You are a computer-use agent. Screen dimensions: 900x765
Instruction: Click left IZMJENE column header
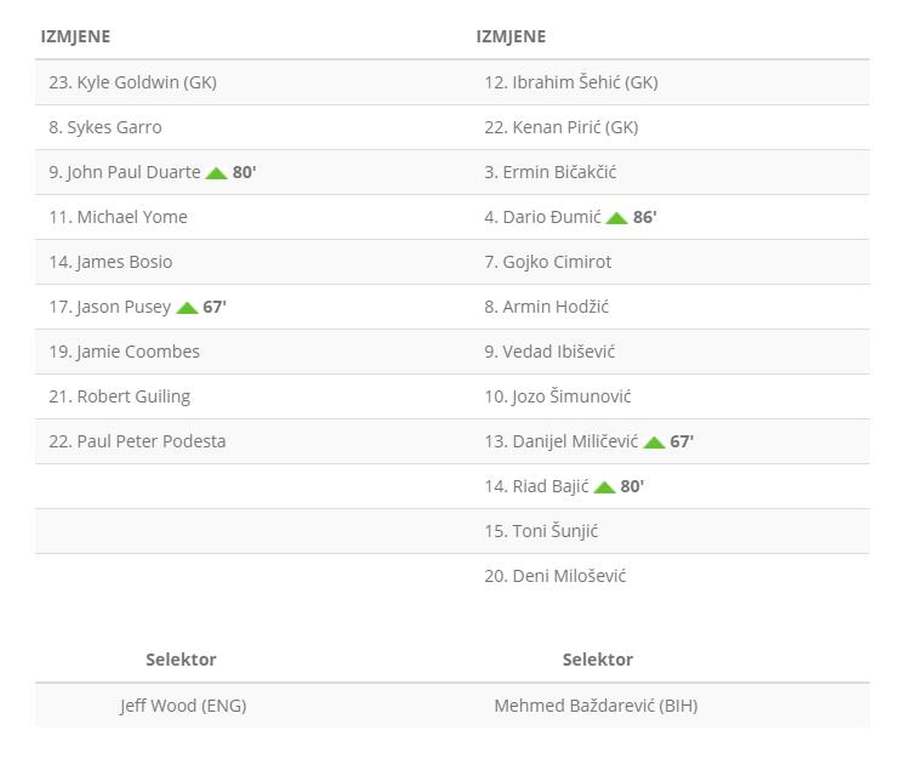click(75, 37)
